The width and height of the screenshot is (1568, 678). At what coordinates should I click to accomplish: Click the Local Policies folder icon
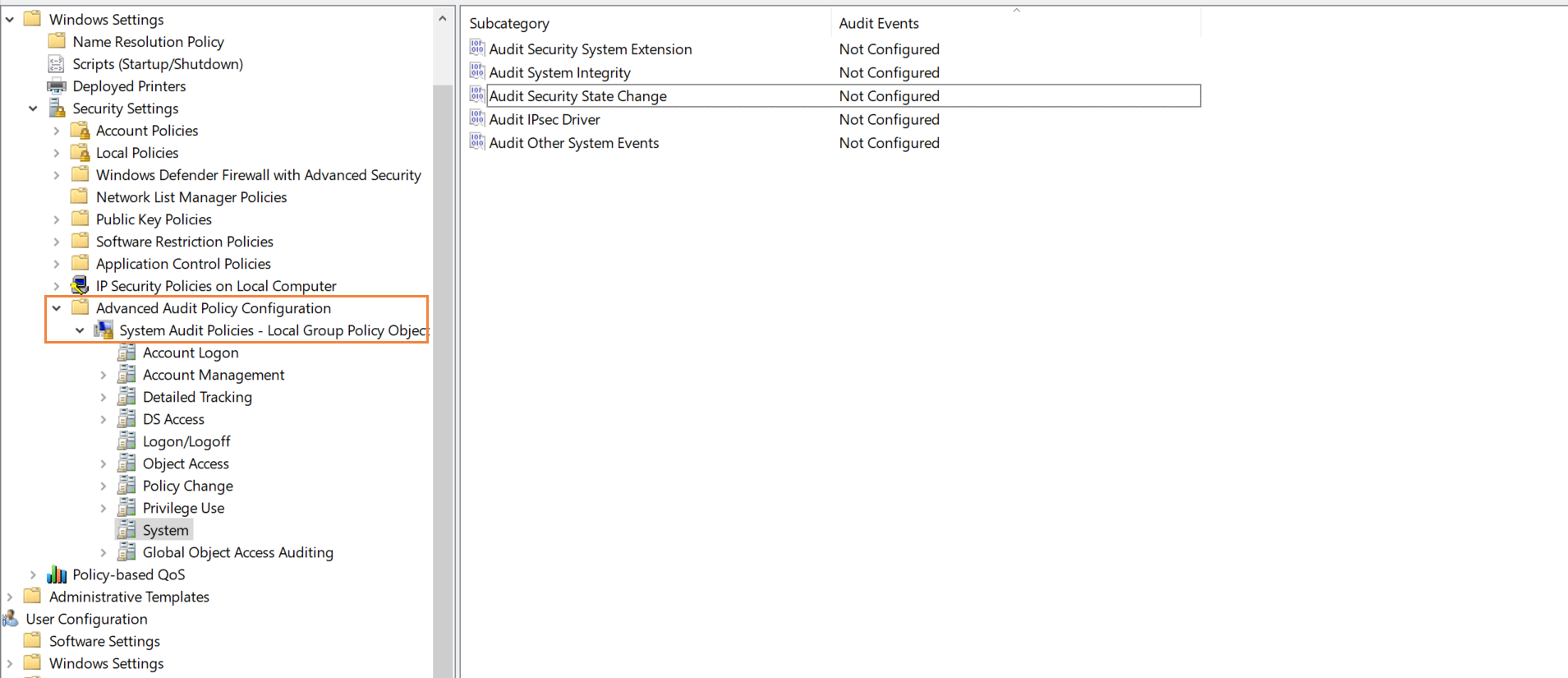coord(80,152)
